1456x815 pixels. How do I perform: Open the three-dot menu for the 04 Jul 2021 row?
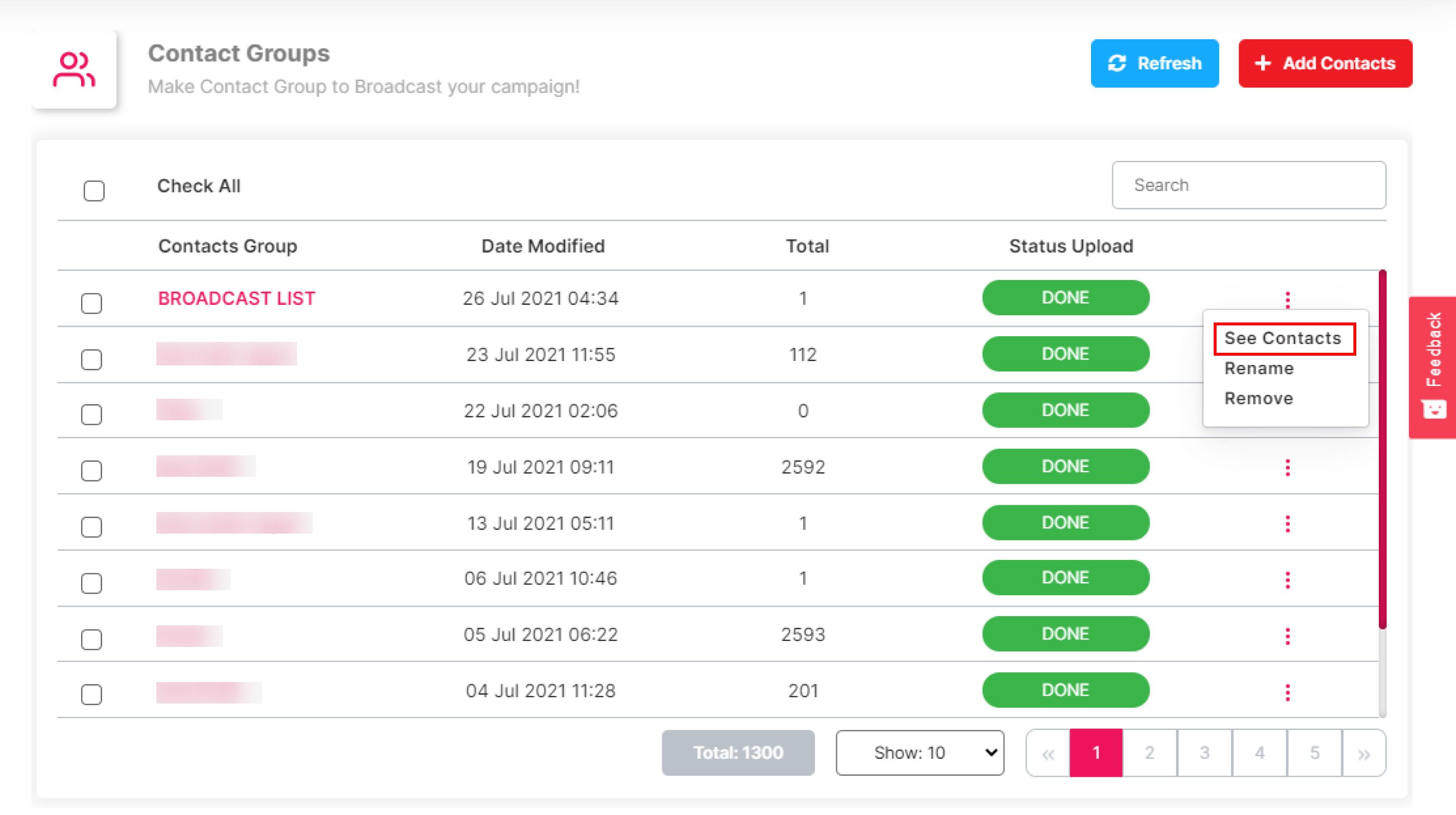click(1287, 692)
